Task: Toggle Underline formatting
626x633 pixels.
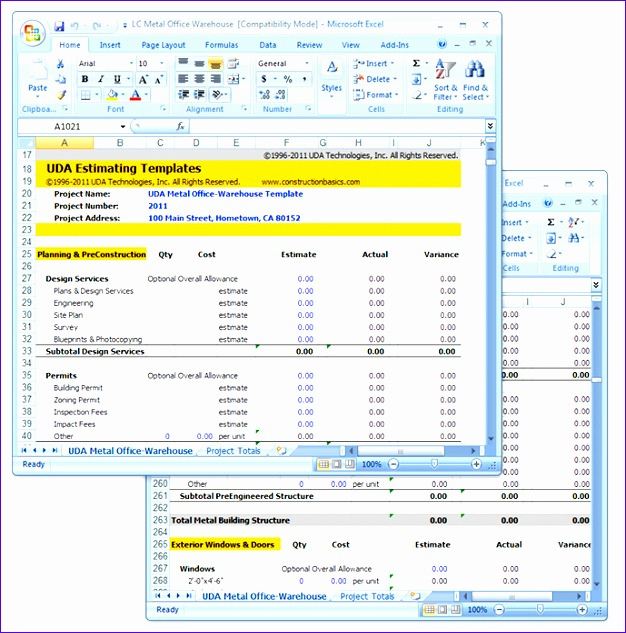Action: click(117, 79)
